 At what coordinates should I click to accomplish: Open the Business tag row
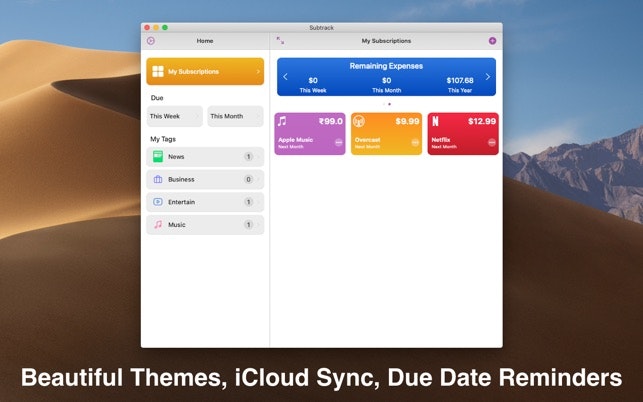click(x=205, y=179)
